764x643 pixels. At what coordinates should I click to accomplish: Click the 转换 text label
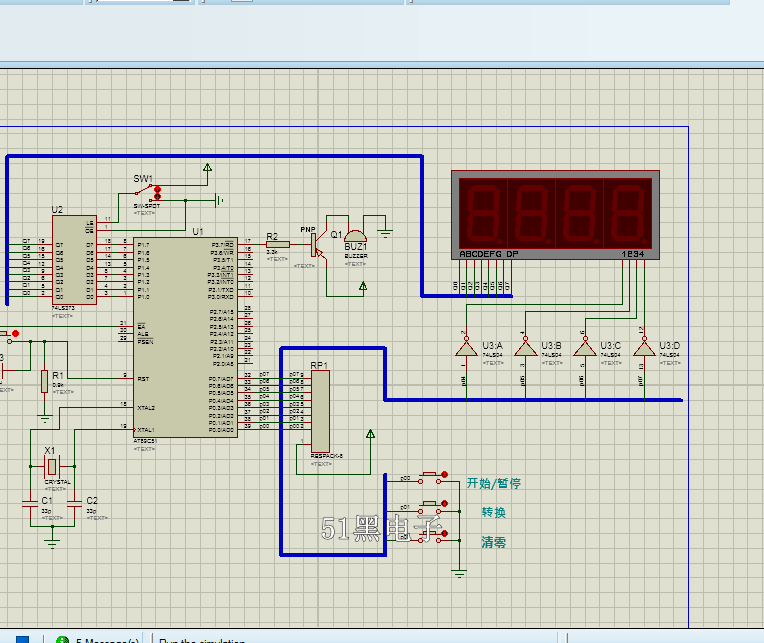[493, 512]
